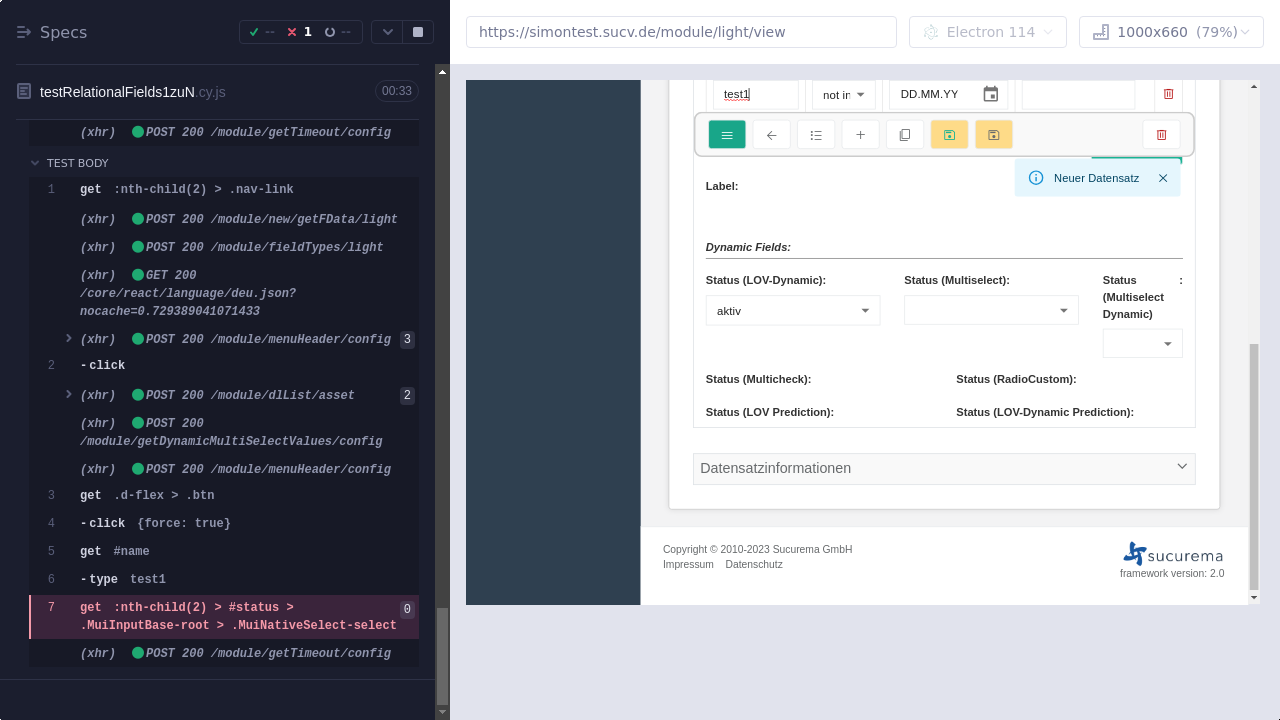Open the Specs list panel
This screenshot has width=1280, height=720.
point(52,32)
